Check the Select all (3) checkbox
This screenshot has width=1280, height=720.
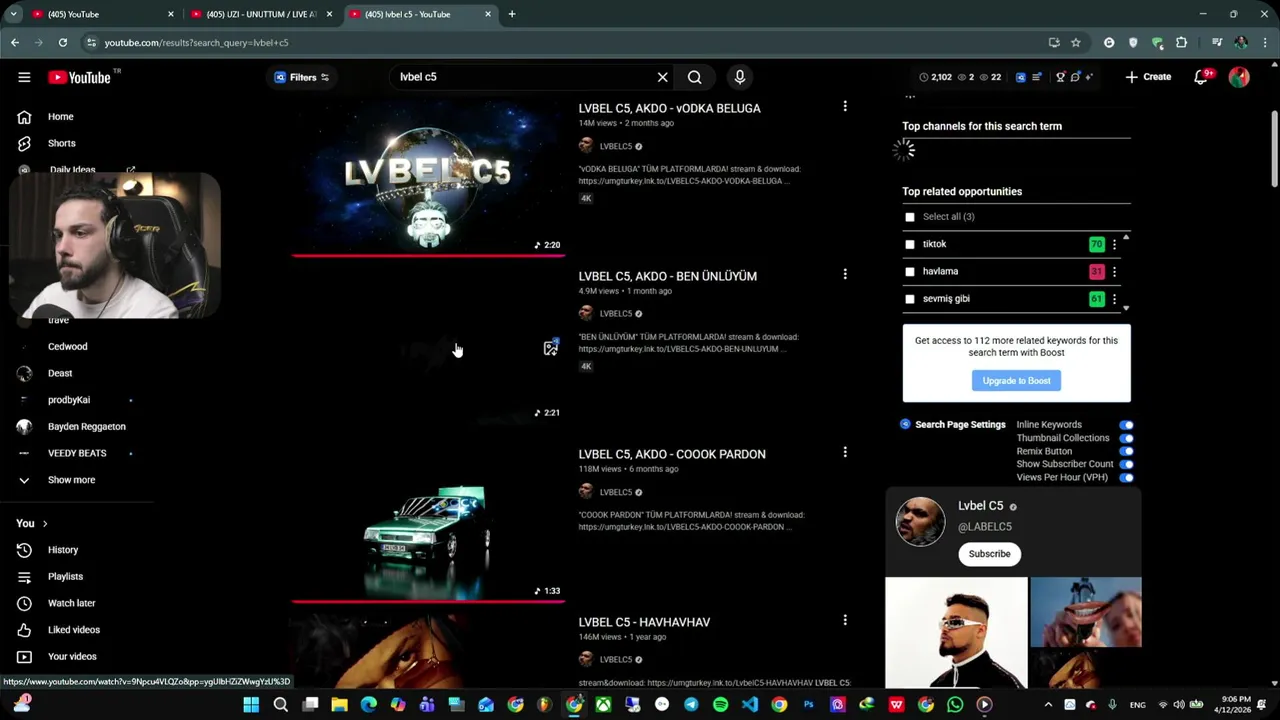tap(910, 217)
